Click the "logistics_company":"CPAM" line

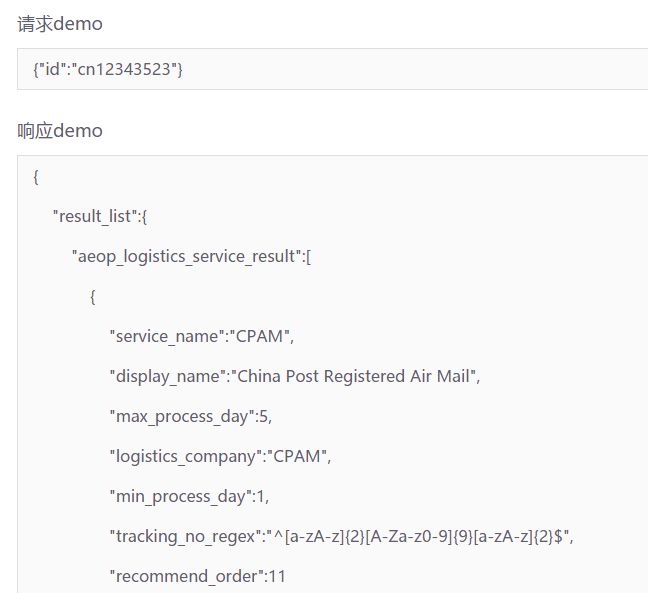(220, 457)
